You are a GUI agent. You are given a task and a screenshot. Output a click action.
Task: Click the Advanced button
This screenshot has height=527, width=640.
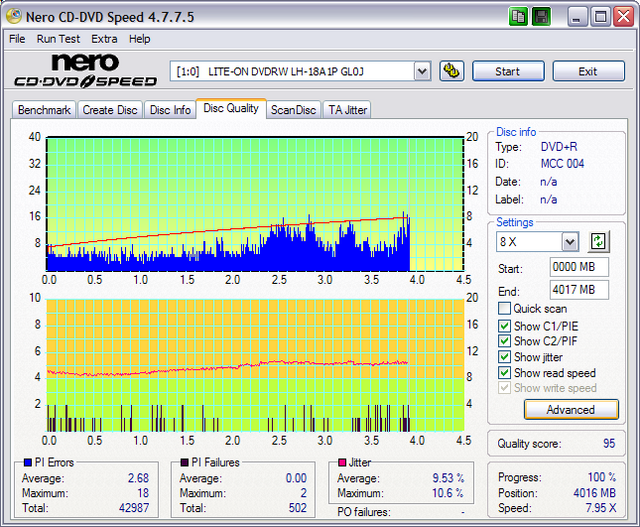571,409
